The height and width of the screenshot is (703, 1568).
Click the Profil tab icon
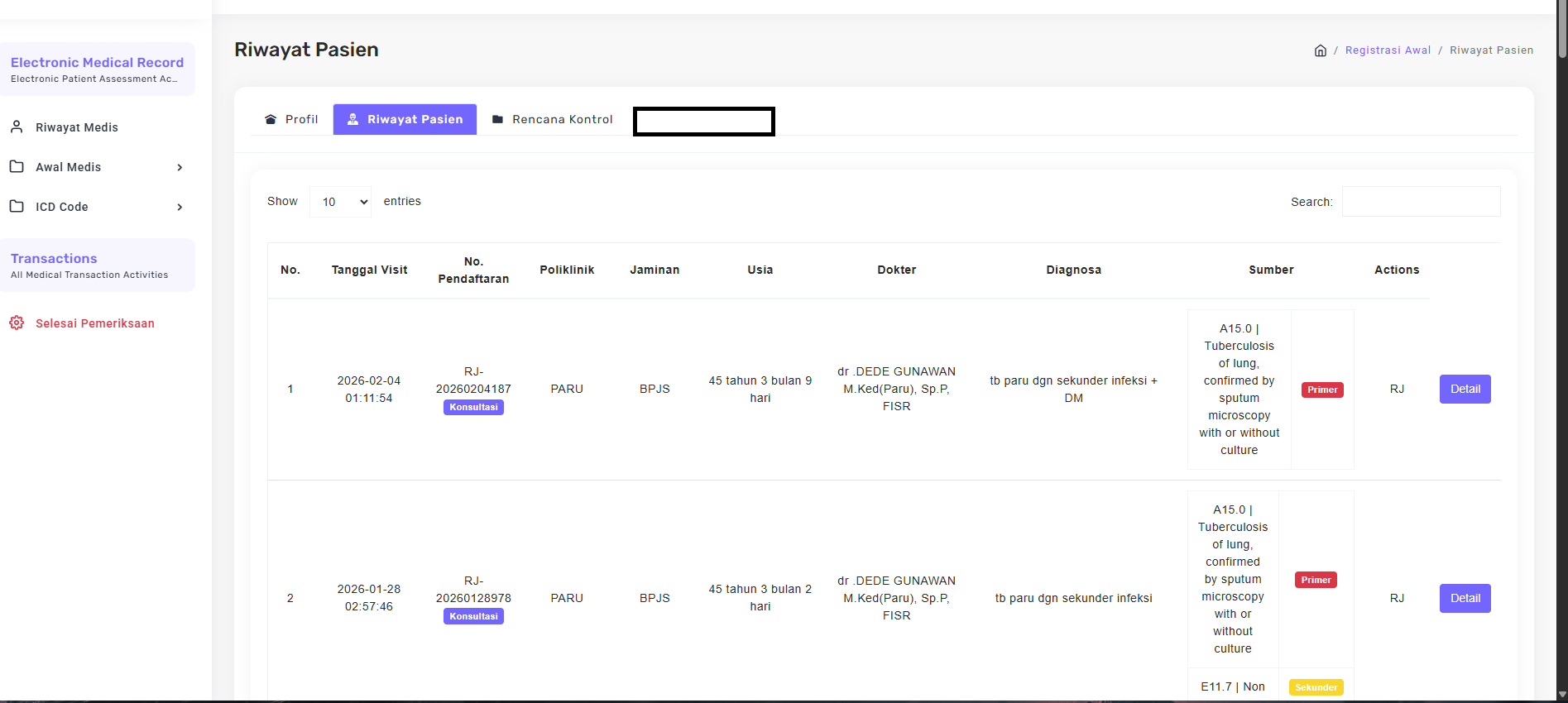271,119
